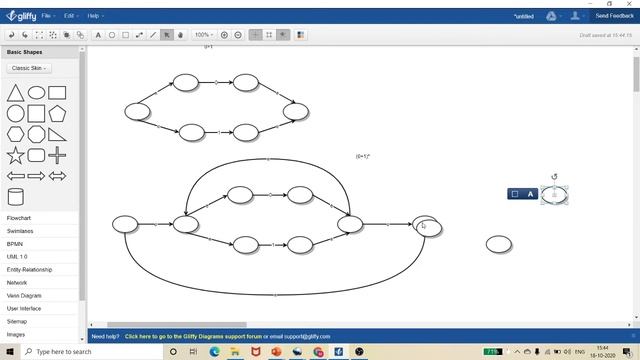Collapse the Basic Shapes panel header
640x360 pixels.
[x=40, y=52]
